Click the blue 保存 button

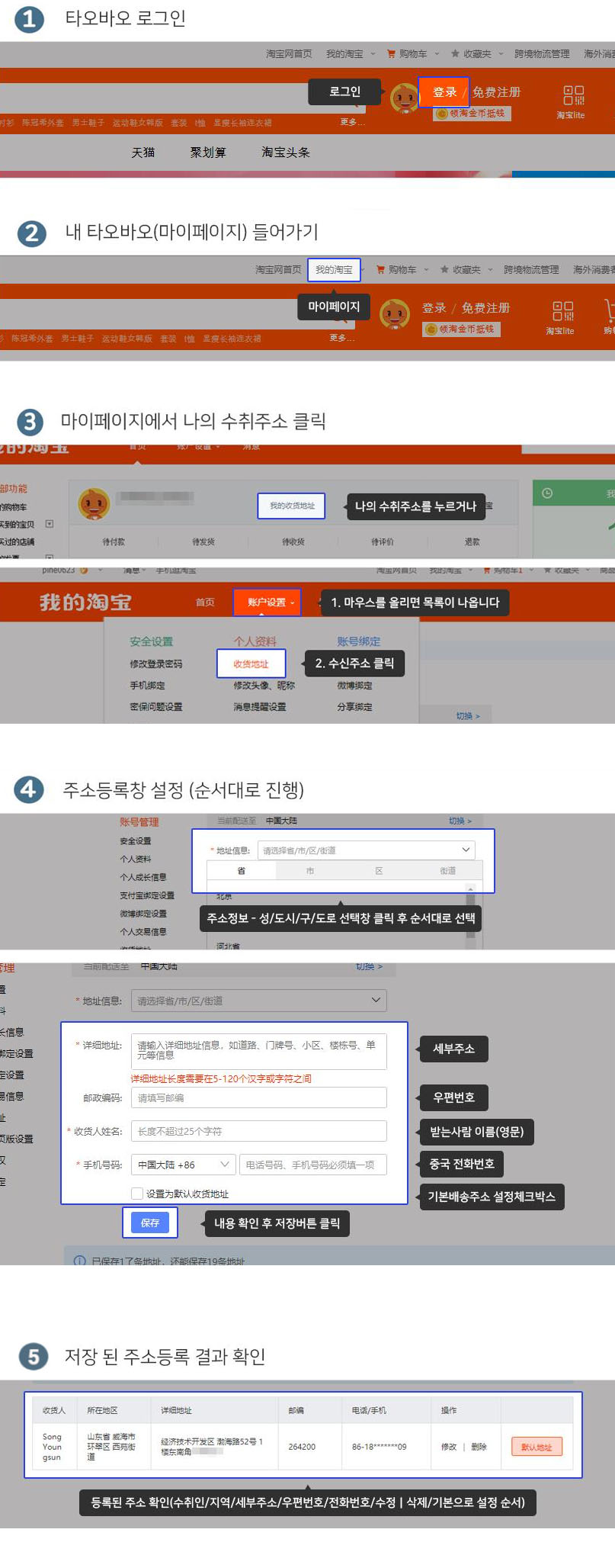coord(150,1223)
